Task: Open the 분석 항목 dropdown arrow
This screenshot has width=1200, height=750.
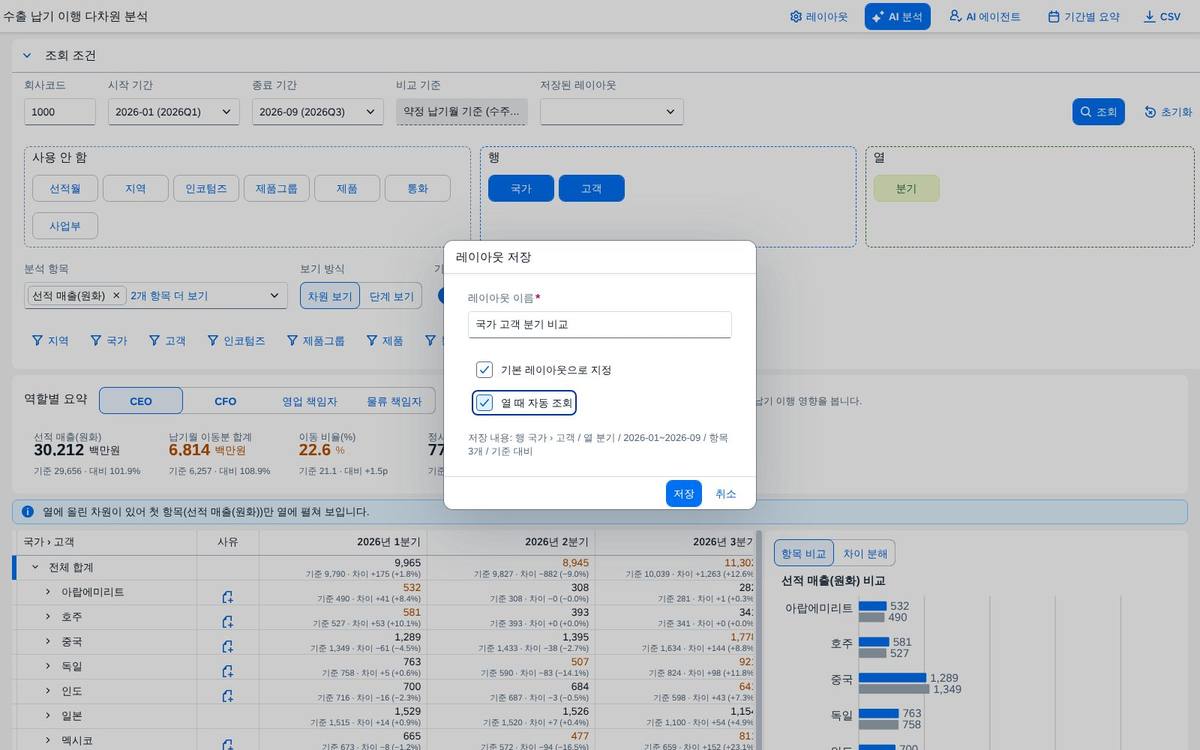Action: [x=274, y=296]
